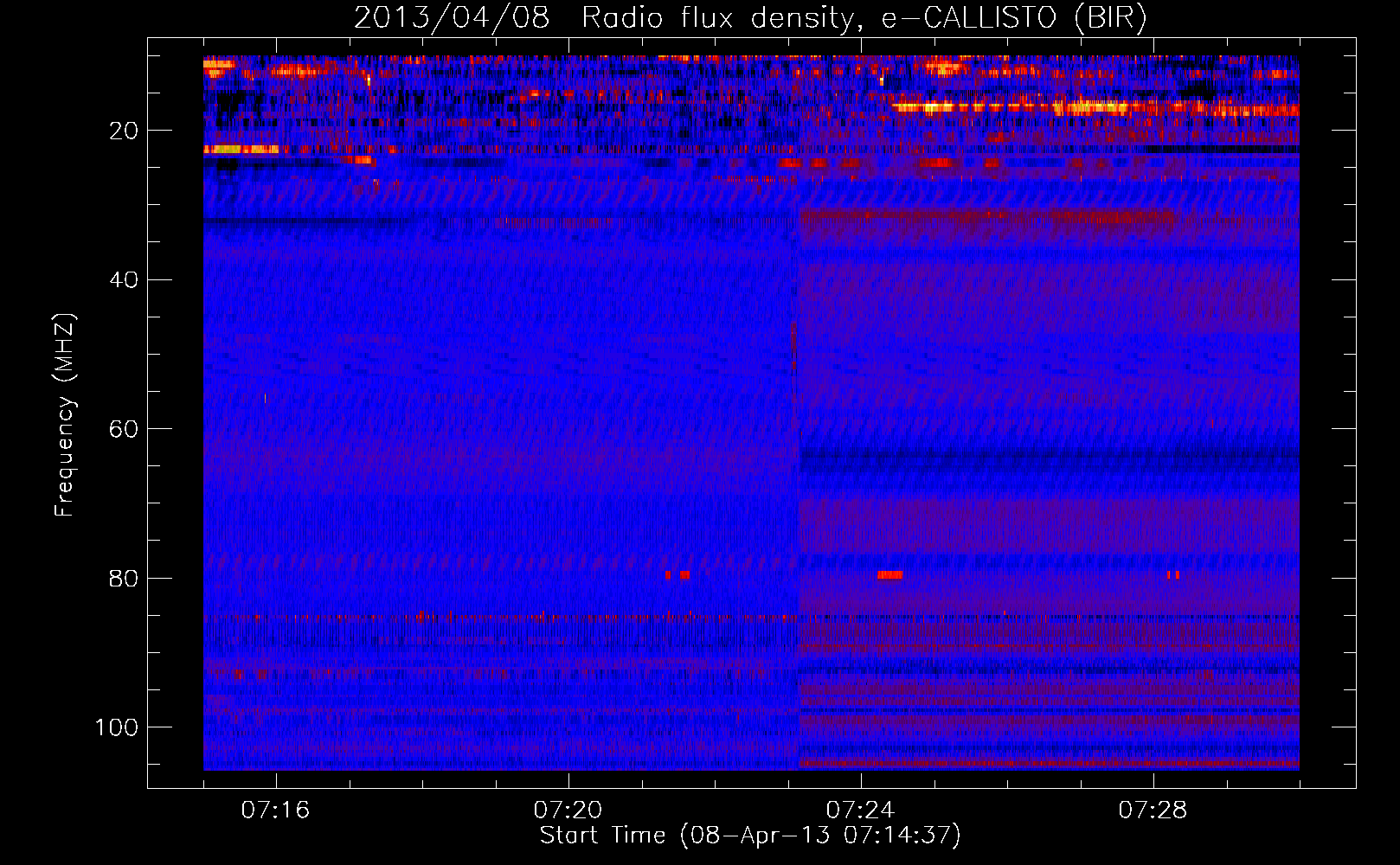Screen dimensions: 1400x865
Task: Click the 07:20 time tick label
Action: pos(568,811)
